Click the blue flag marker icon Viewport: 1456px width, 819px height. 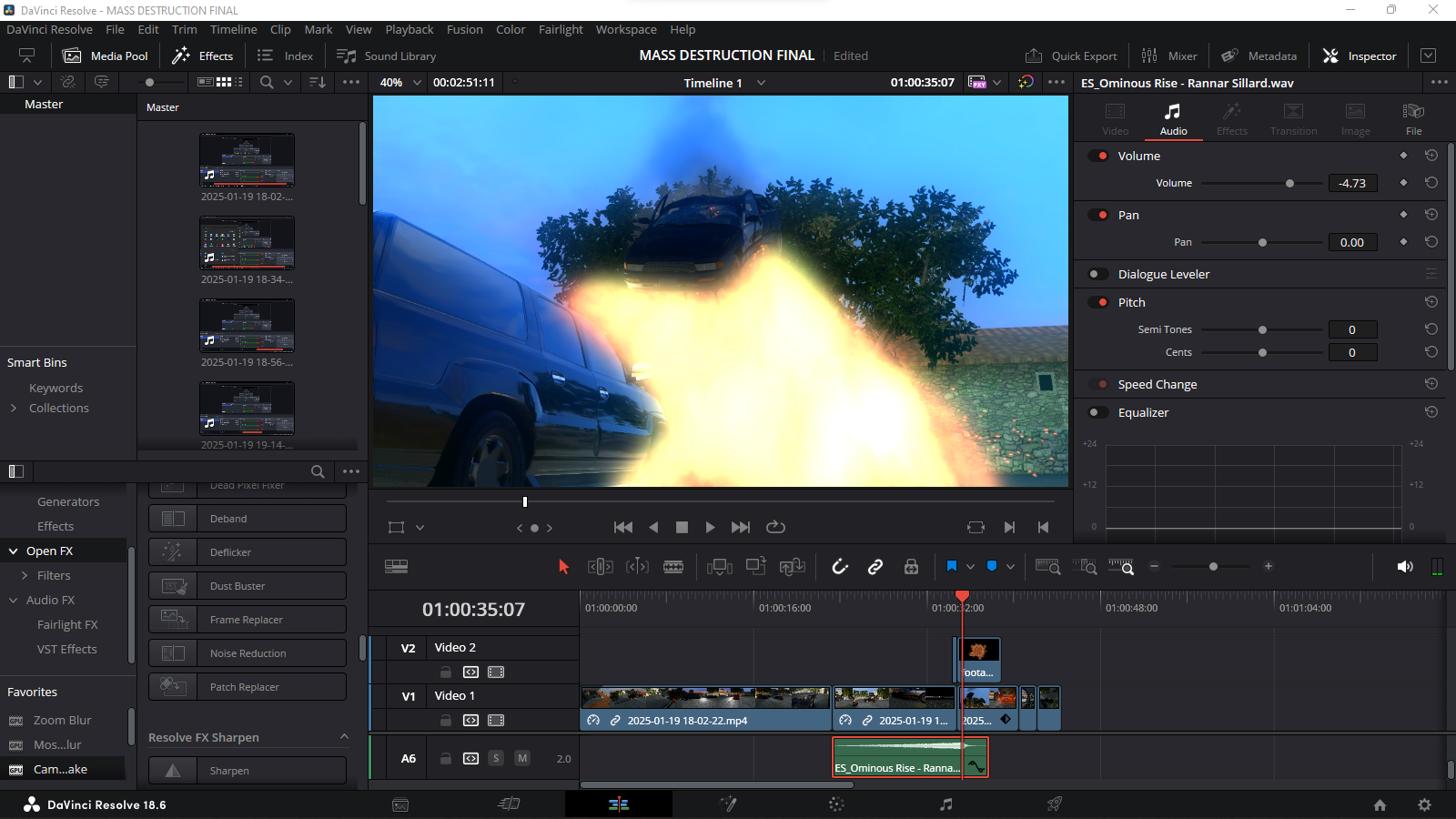(x=952, y=567)
